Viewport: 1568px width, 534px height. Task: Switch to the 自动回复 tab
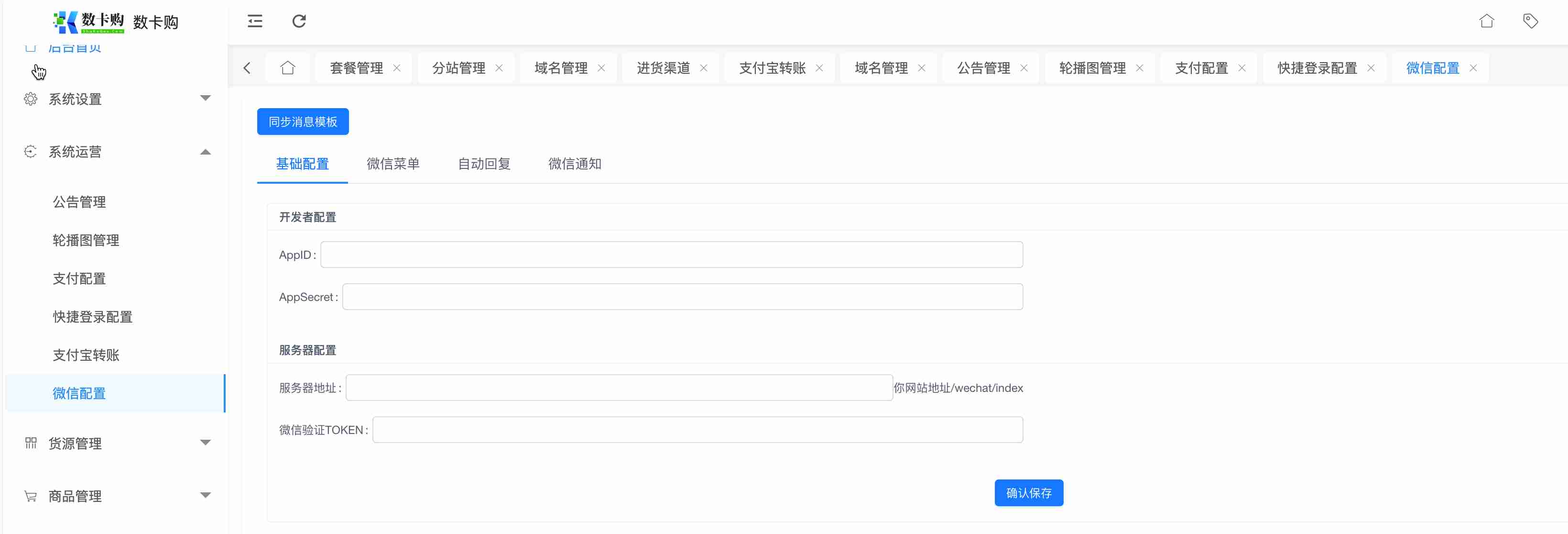point(484,164)
